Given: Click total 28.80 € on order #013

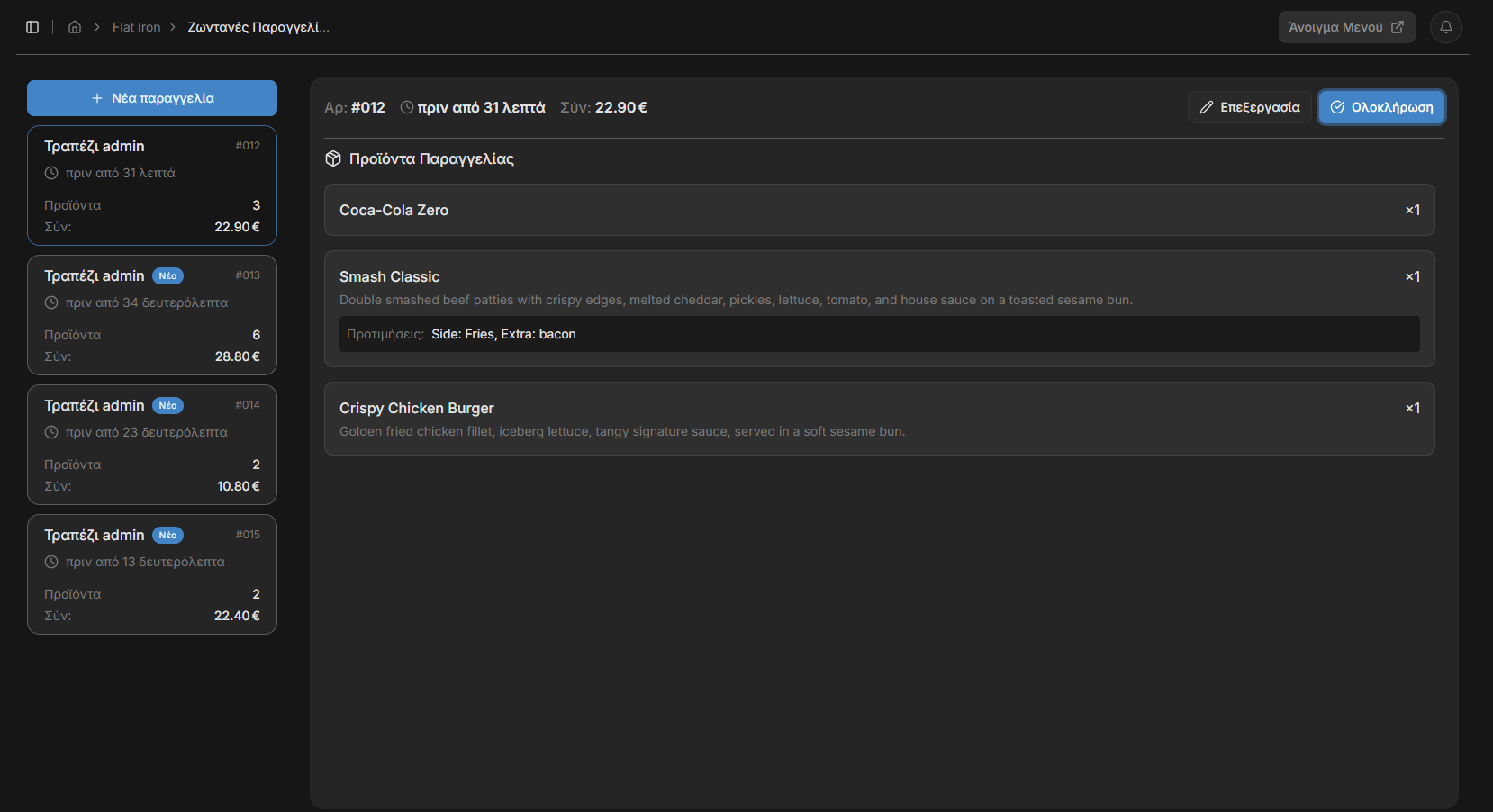Looking at the screenshot, I should [x=238, y=356].
